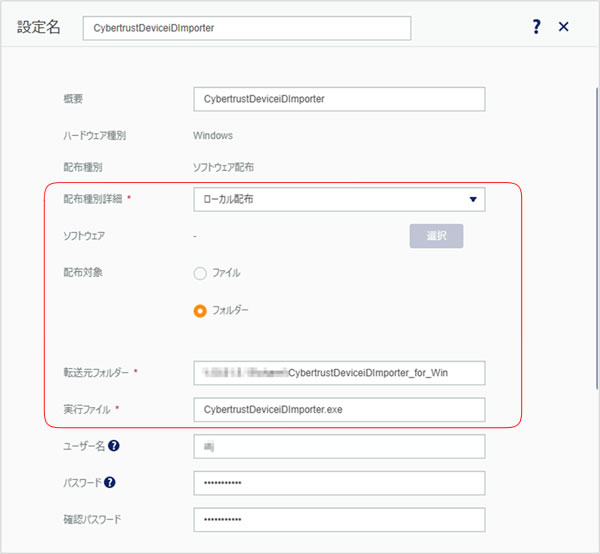Viewport: 600px width, 554px height.
Task: Click the help icon next to パスワード
Action: 109,482
